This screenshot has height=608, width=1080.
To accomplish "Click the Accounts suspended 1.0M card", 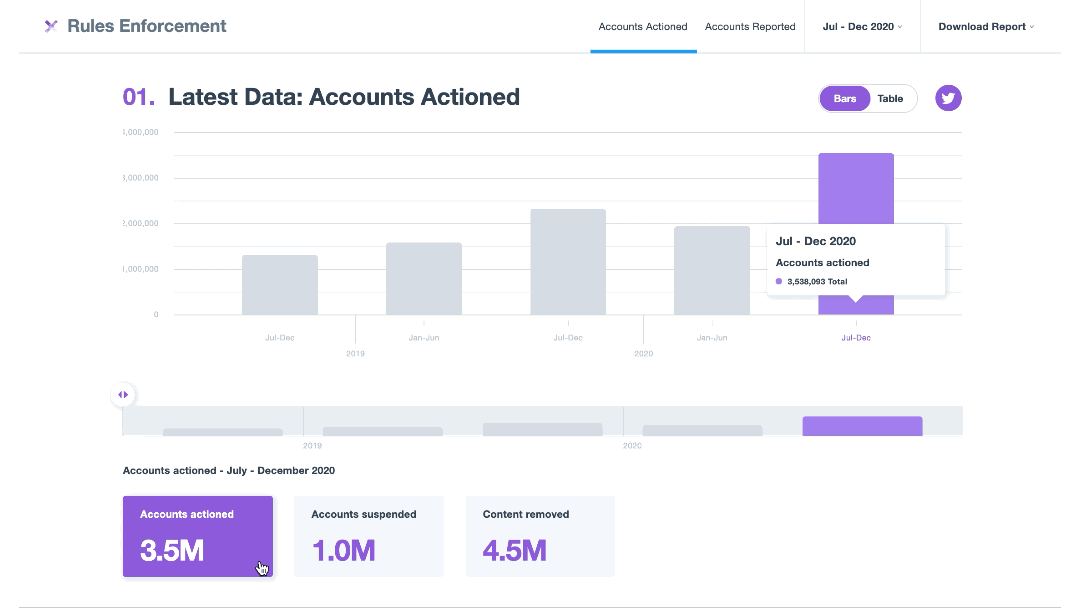I will tap(368, 536).
